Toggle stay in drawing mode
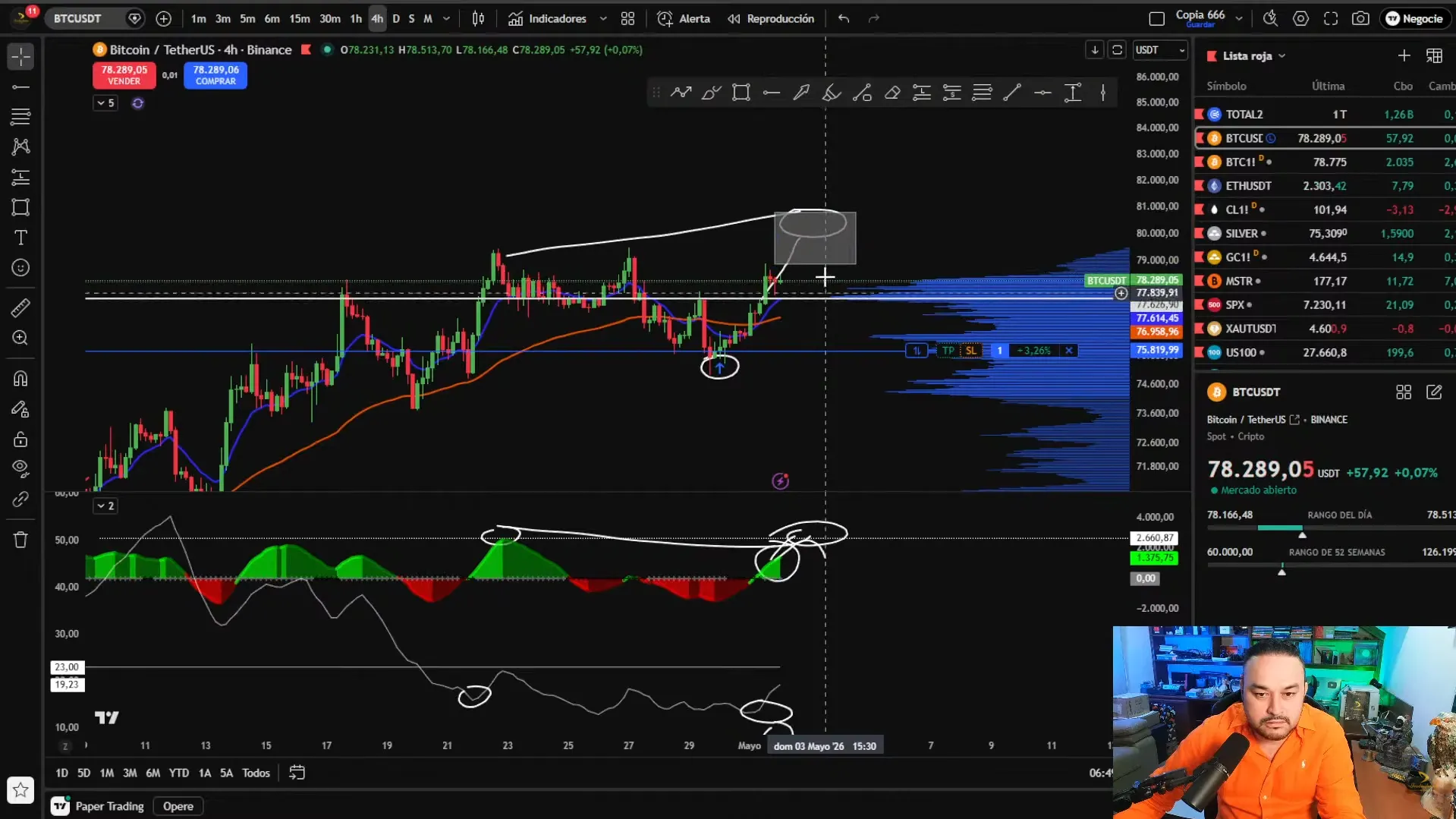The height and width of the screenshot is (819, 1456). pyautogui.click(x=20, y=409)
